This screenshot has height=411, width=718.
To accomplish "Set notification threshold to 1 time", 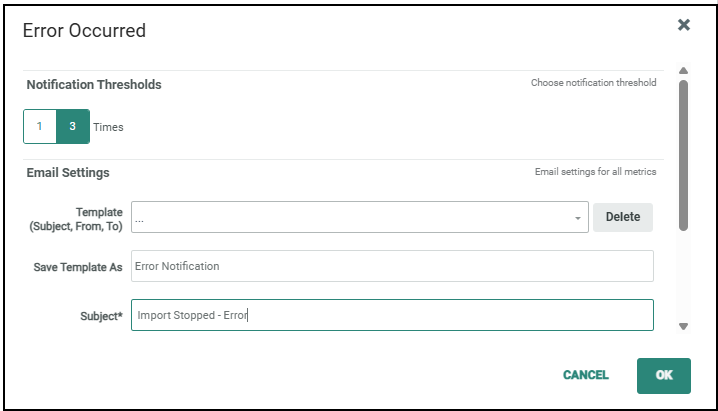I will [x=40, y=127].
